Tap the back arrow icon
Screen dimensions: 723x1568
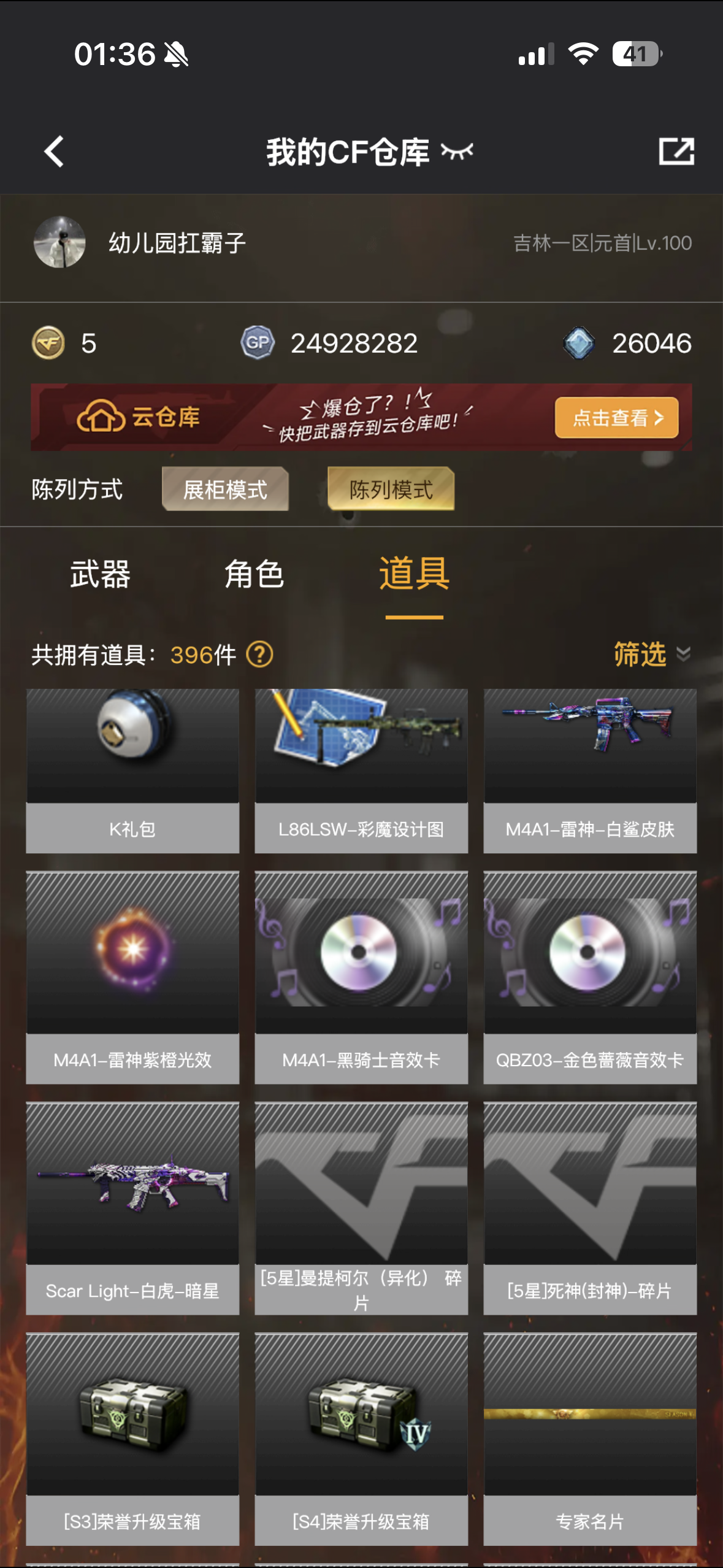click(x=54, y=152)
